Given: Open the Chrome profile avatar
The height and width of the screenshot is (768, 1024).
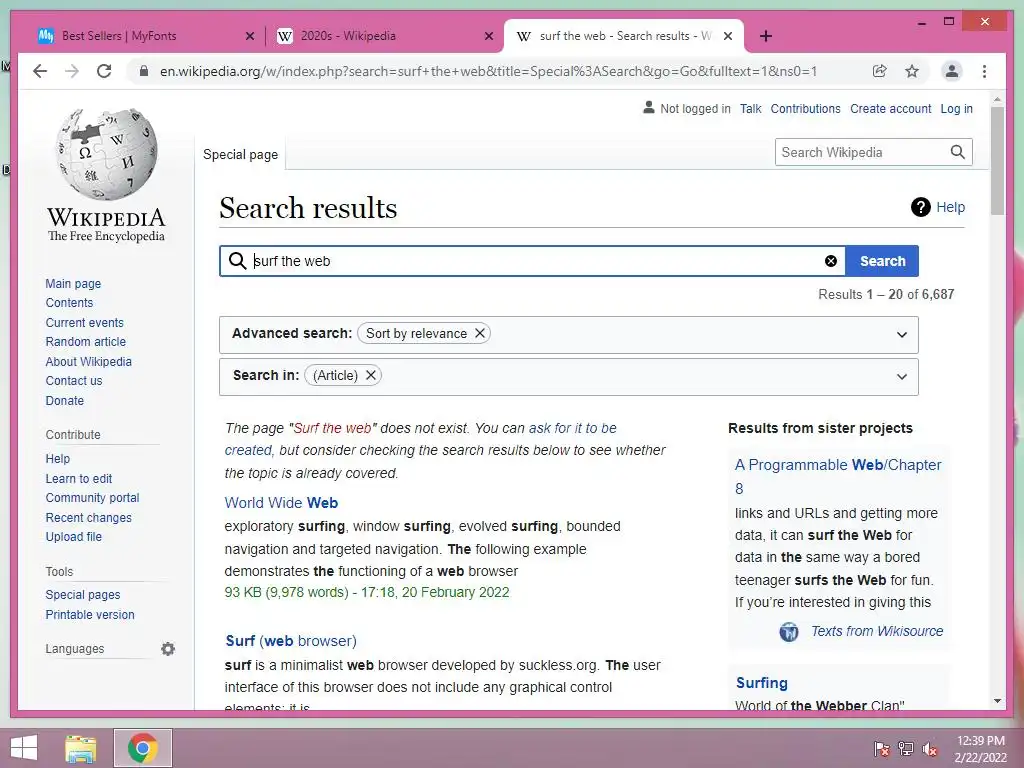Looking at the screenshot, I should pos(952,71).
